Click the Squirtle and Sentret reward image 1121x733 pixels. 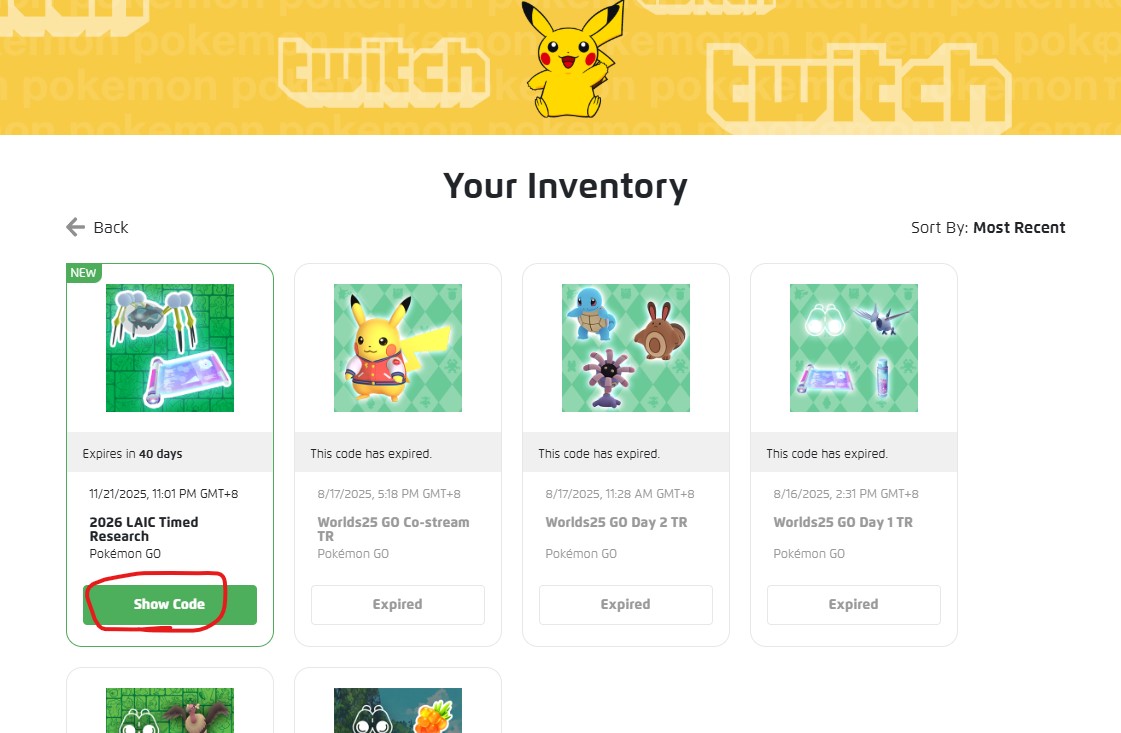point(626,348)
